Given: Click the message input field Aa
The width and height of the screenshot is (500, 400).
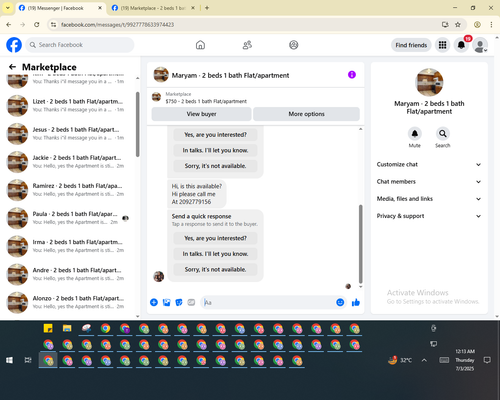Looking at the screenshot, I should (268, 302).
